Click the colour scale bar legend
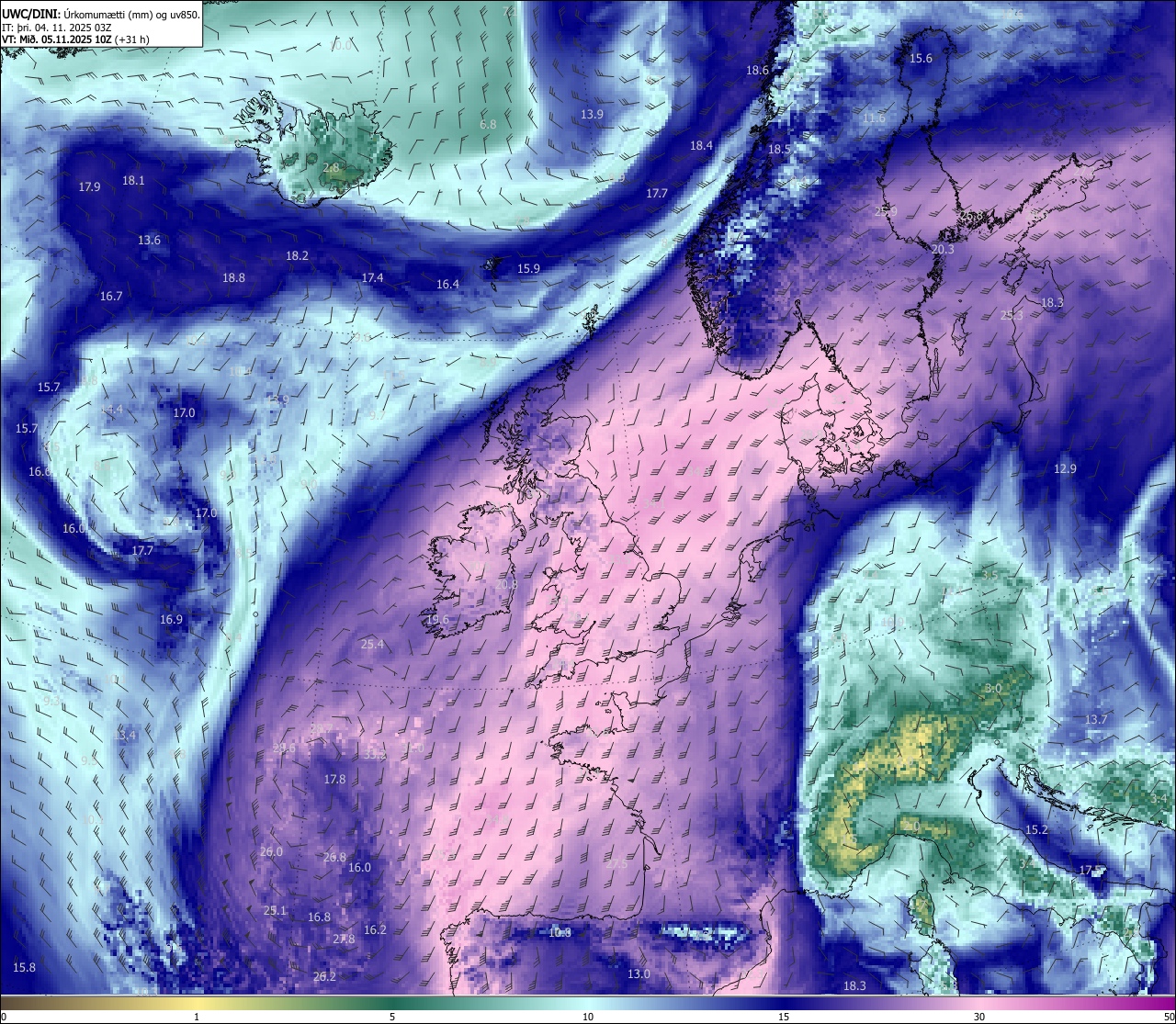 (x=588, y=1001)
